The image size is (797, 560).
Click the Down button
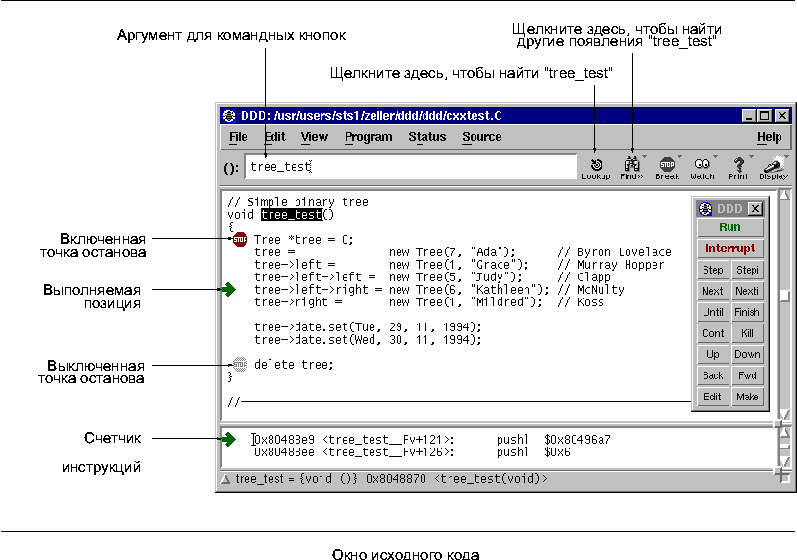coord(747,354)
